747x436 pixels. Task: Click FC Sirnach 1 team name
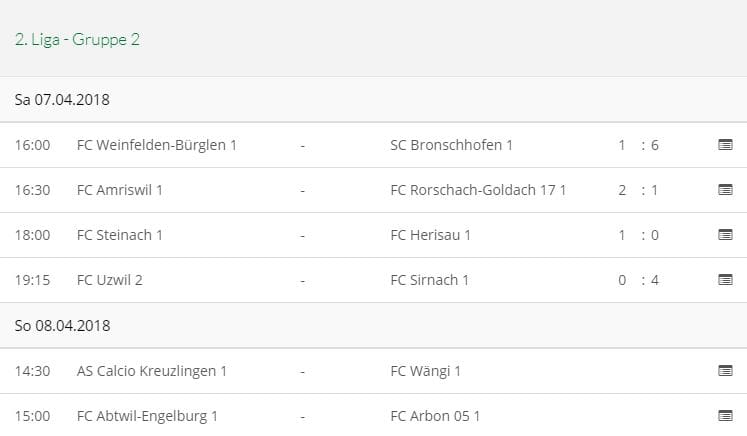click(429, 280)
